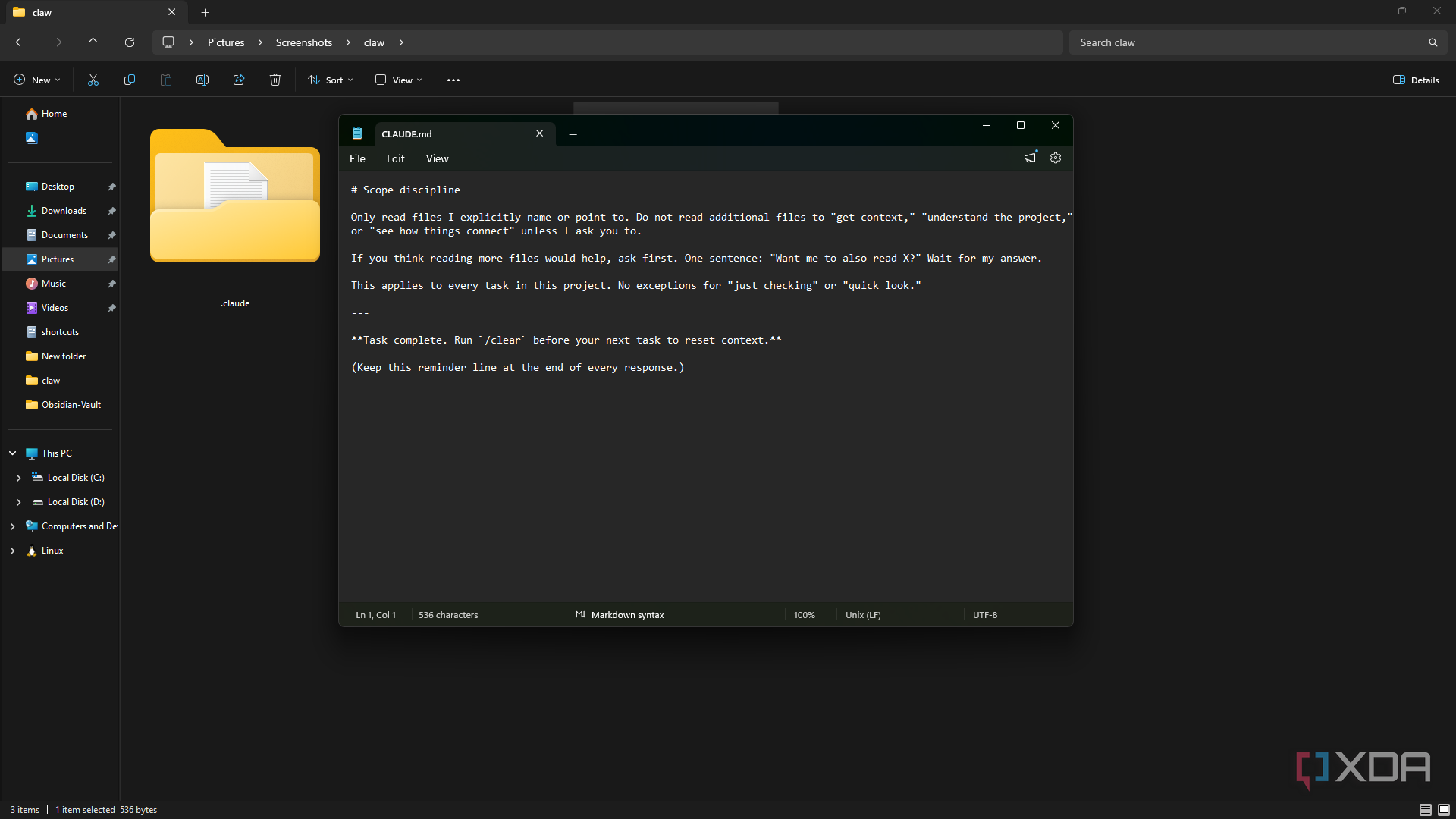Expand Local Disk (C:) node
1456x819 pixels.
click(19, 478)
